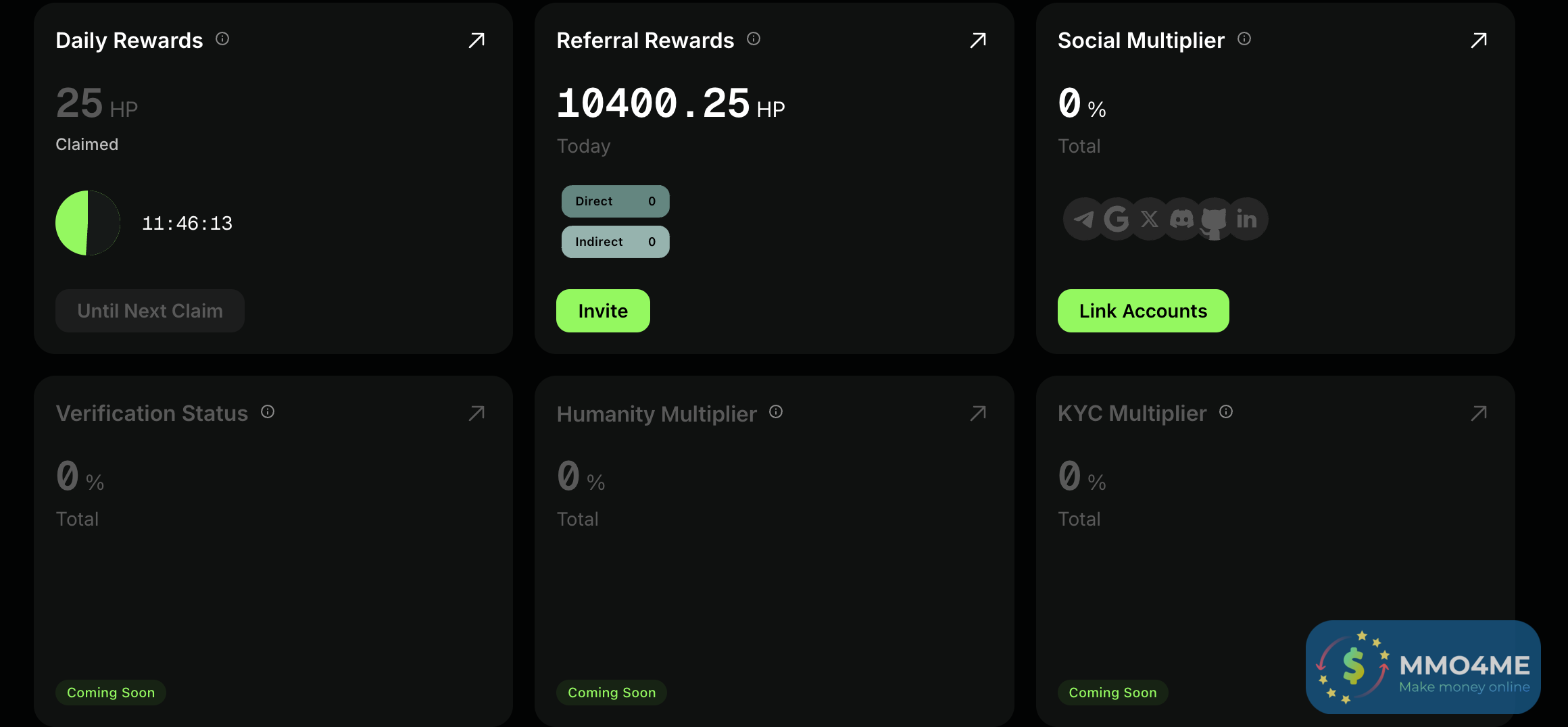Select the Direct referrals pill
Image resolution: width=1568 pixels, height=727 pixels.
pyautogui.click(x=615, y=201)
